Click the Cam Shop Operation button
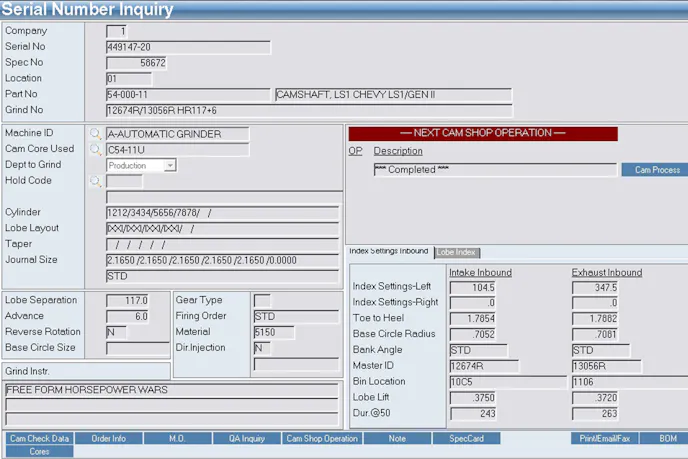Screen dimensions: 688x459 (x=321, y=438)
